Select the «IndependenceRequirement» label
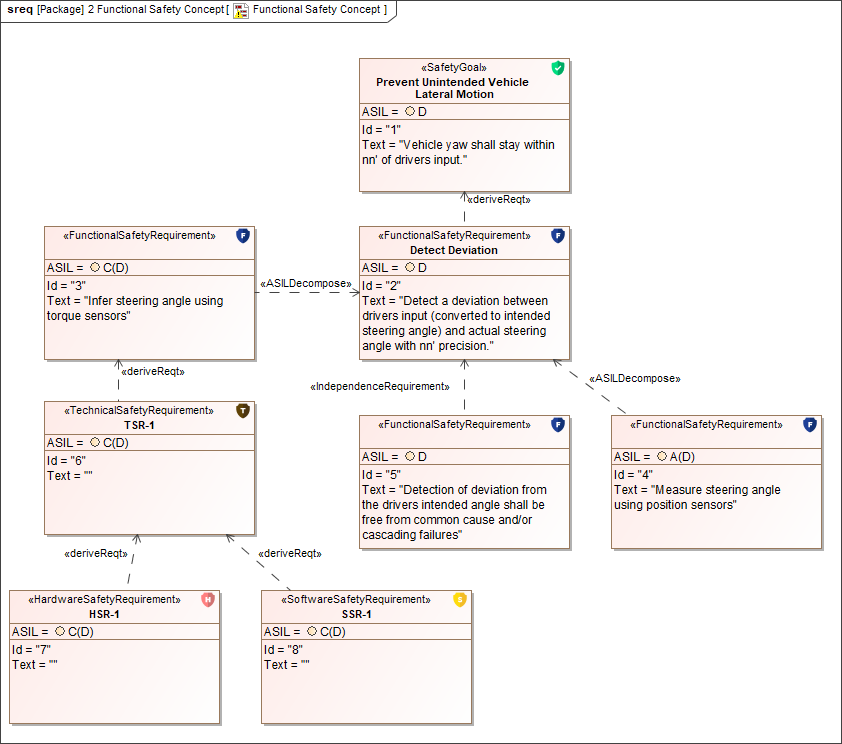 pyautogui.click(x=380, y=386)
